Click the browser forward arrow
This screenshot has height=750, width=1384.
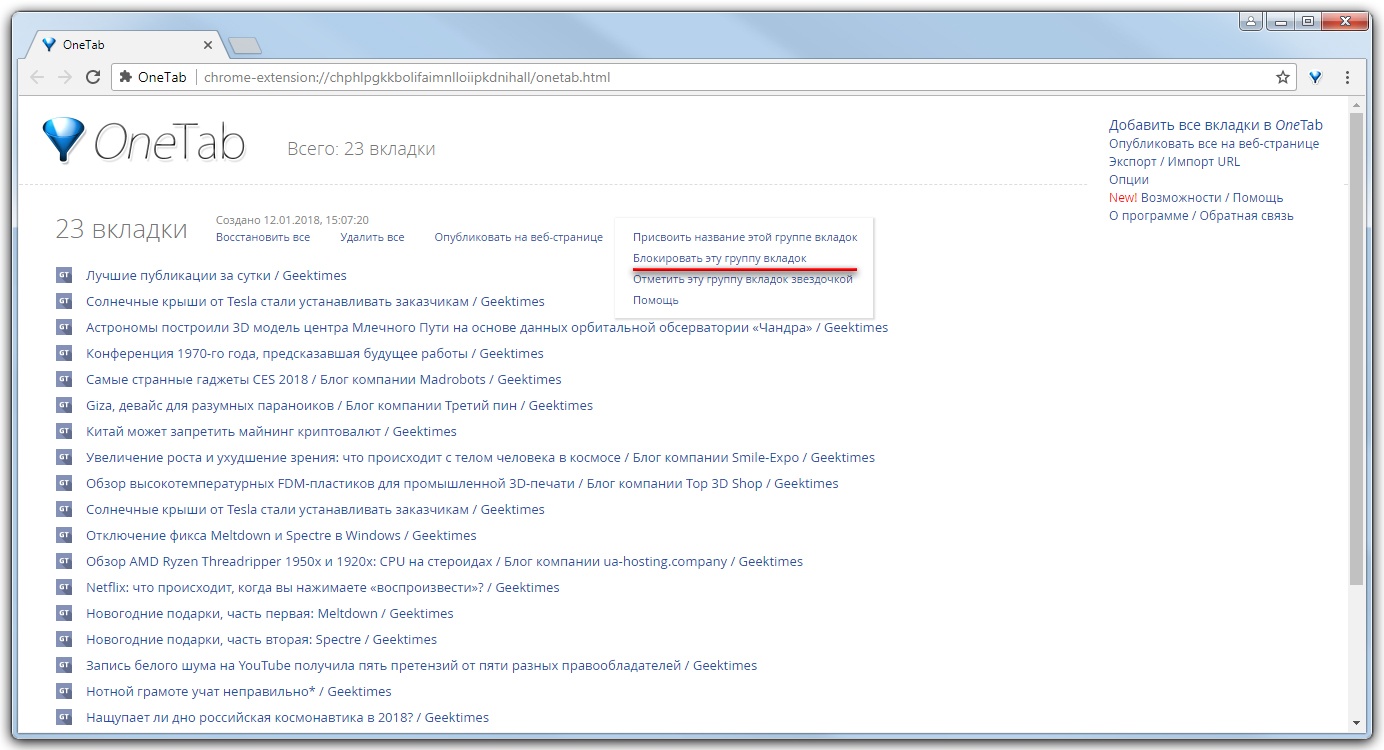coord(65,77)
